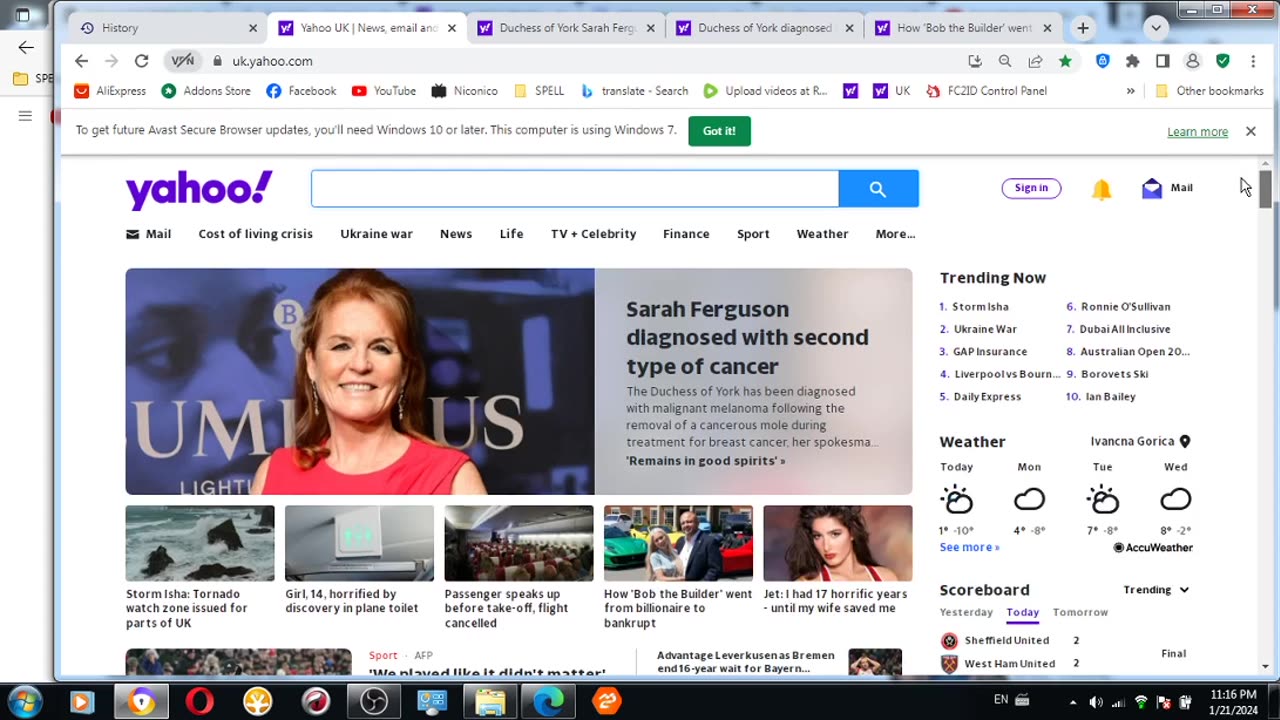The height and width of the screenshot is (720, 1280).
Task: Click the blue search magnifier button
Action: [878, 188]
